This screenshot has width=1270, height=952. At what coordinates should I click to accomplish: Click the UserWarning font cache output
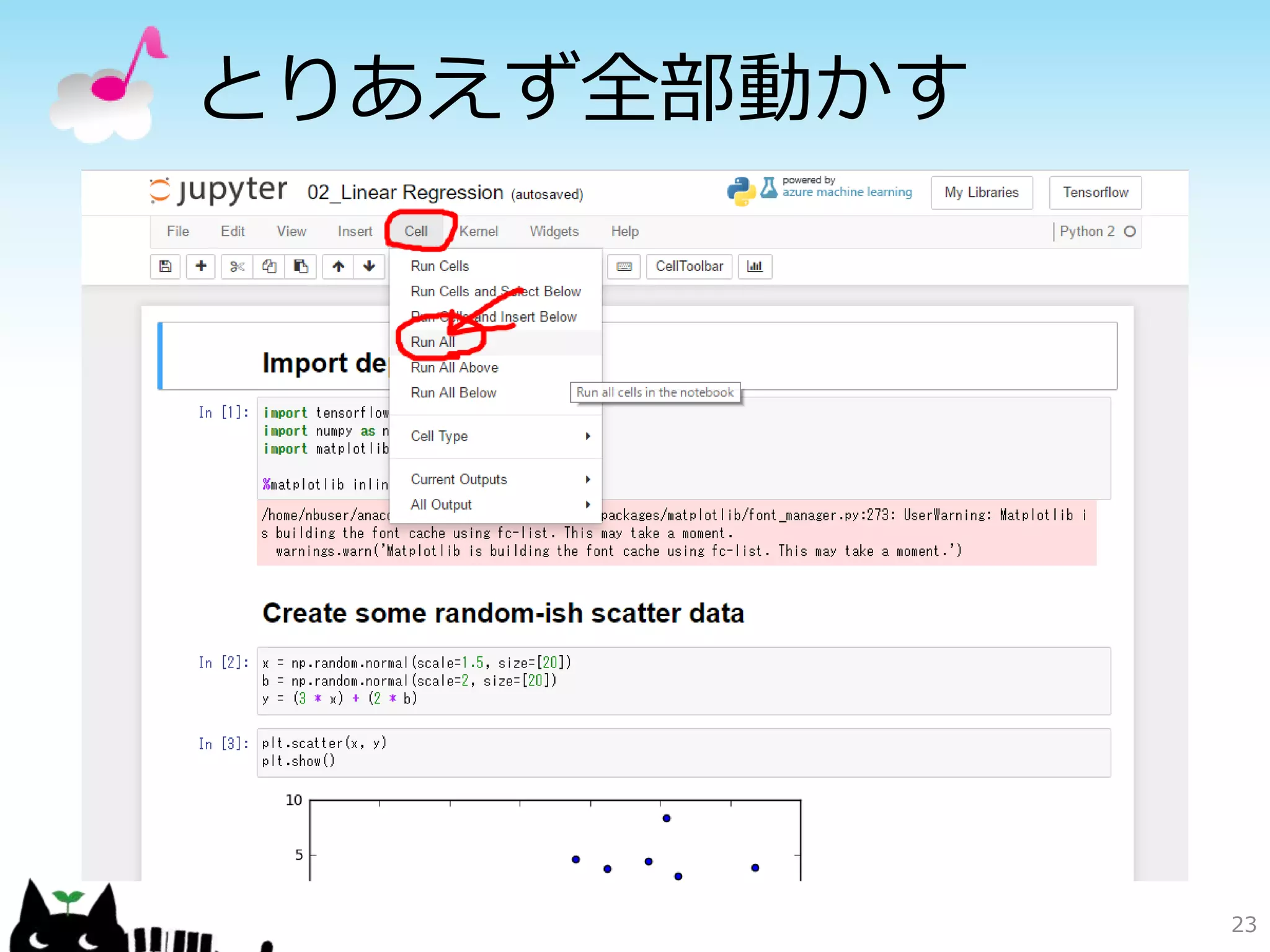click(677, 533)
